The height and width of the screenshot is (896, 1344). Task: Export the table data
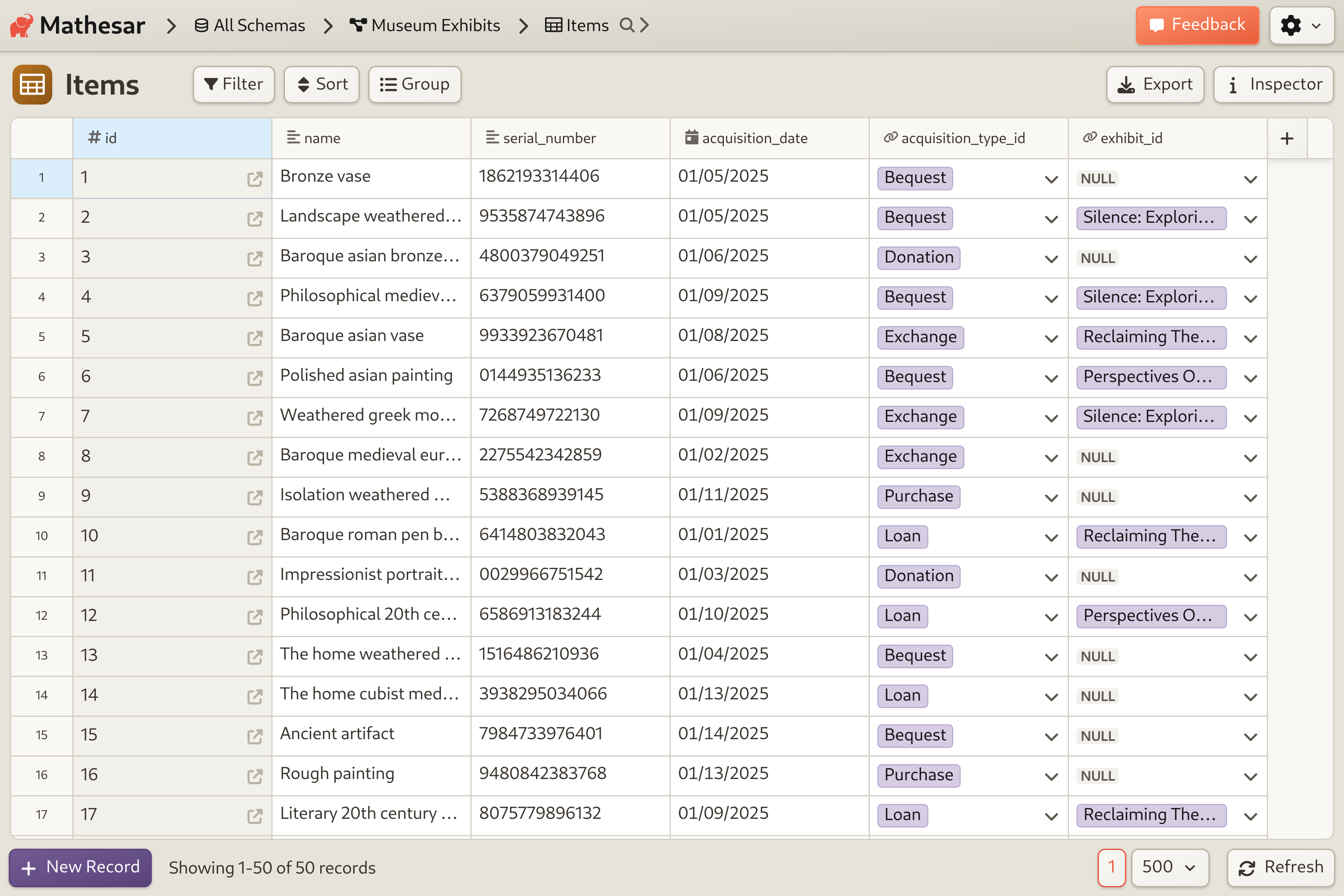[x=1155, y=85]
